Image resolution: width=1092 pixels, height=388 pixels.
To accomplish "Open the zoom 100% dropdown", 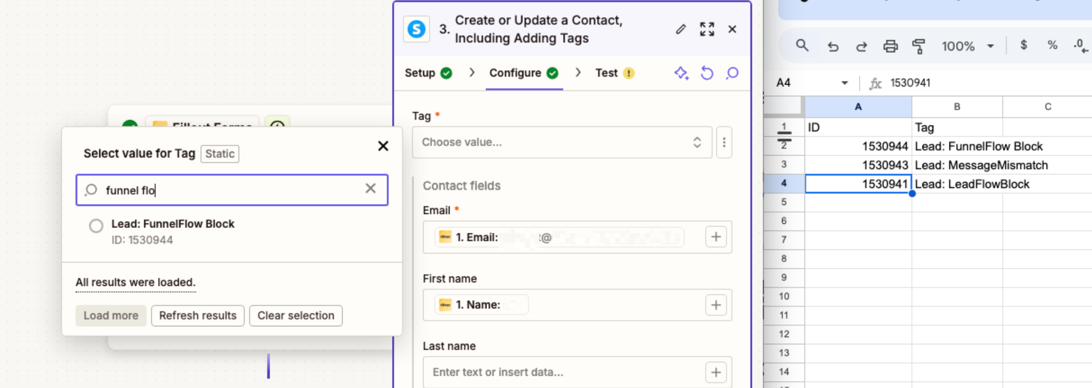I will [968, 46].
